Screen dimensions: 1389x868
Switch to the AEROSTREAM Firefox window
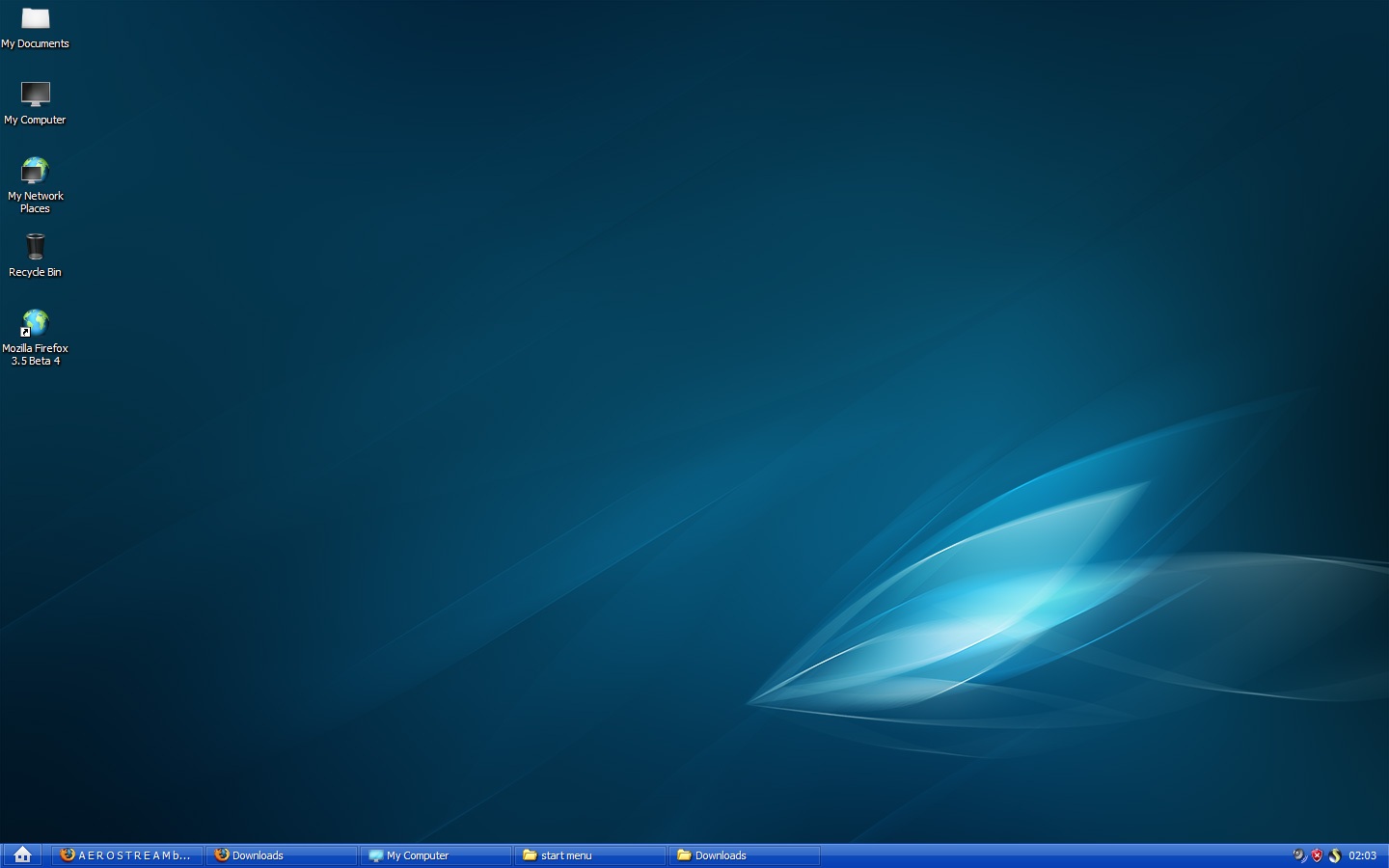[x=127, y=855]
